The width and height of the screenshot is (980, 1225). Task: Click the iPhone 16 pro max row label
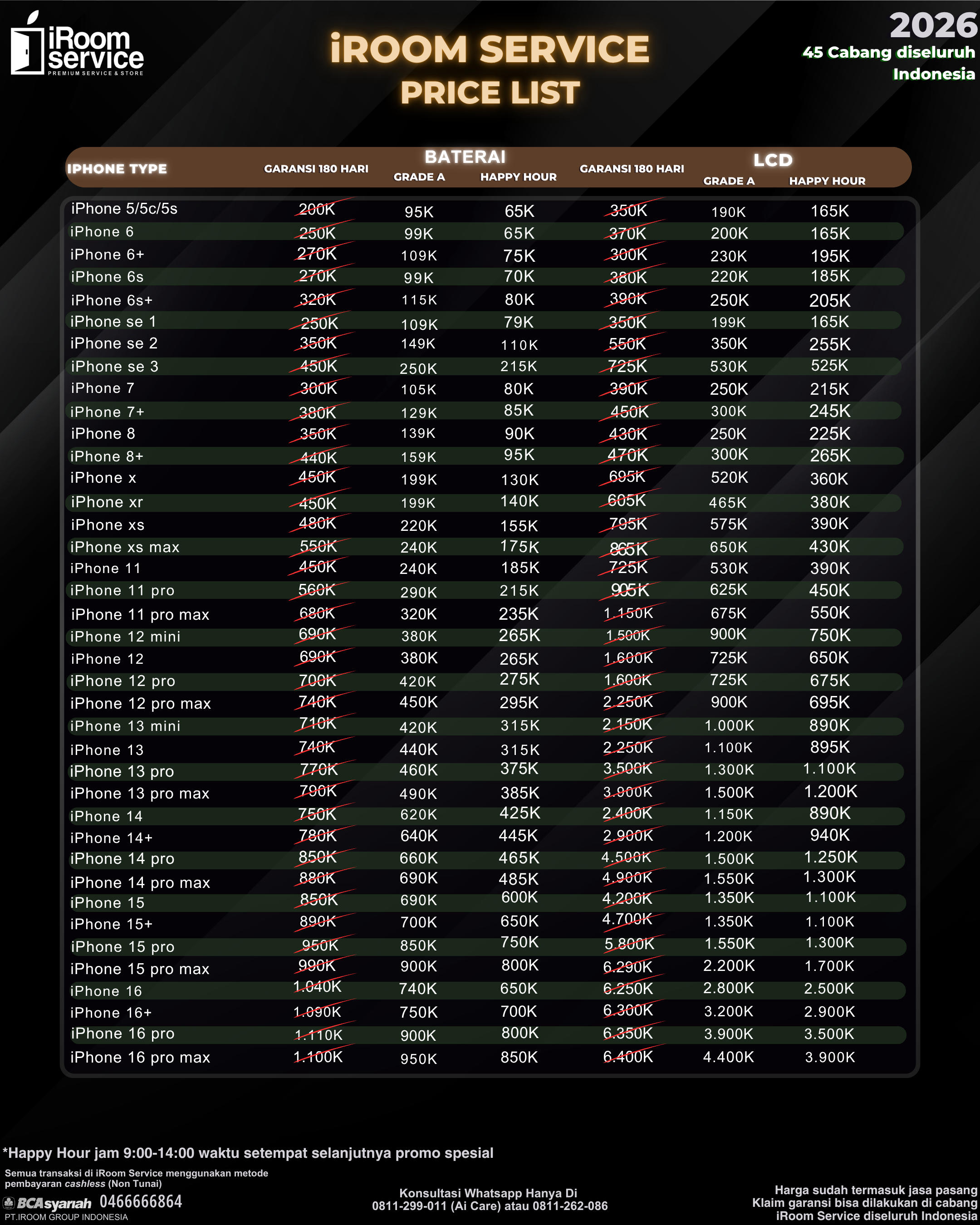[x=140, y=1058]
